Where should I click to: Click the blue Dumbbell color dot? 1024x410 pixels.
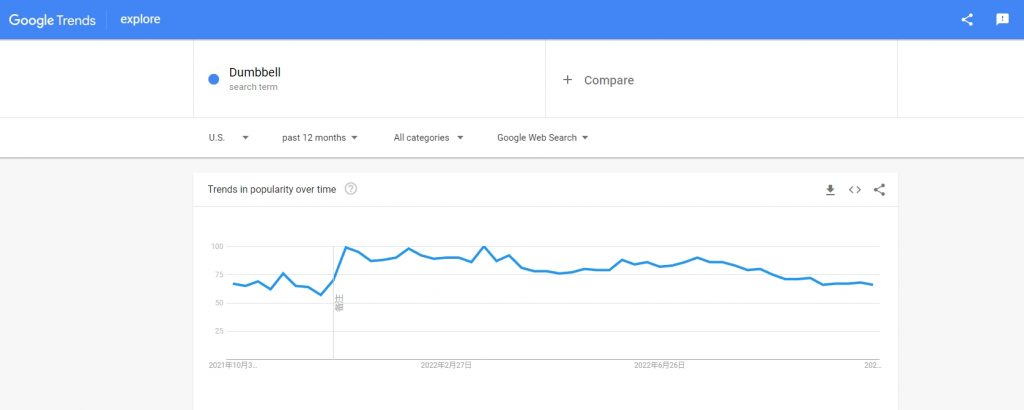[214, 80]
